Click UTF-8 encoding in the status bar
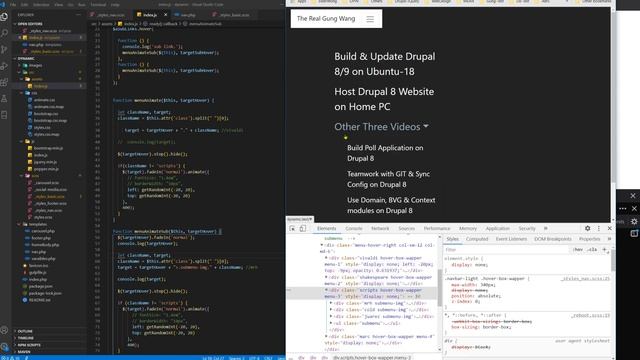 point(254,358)
